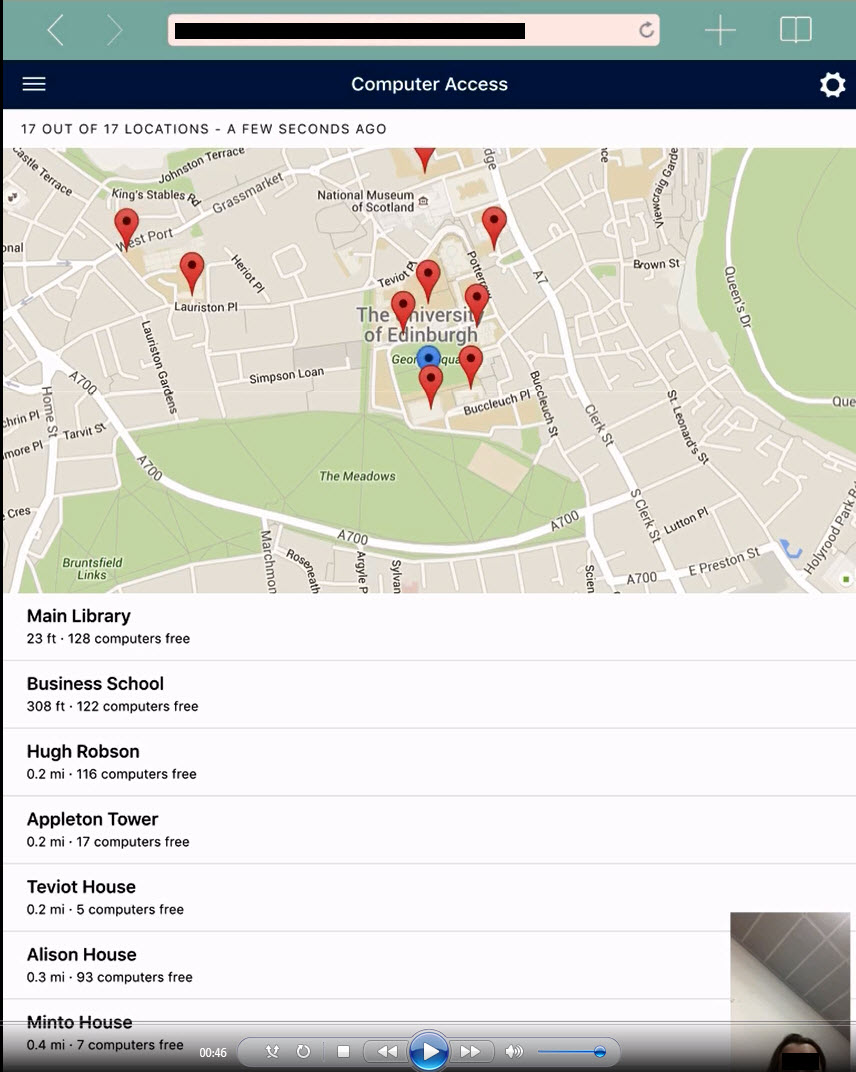The width and height of the screenshot is (856, 1072).
Task: Click the museum icon beside National Museum
Action: pos(423,201)
